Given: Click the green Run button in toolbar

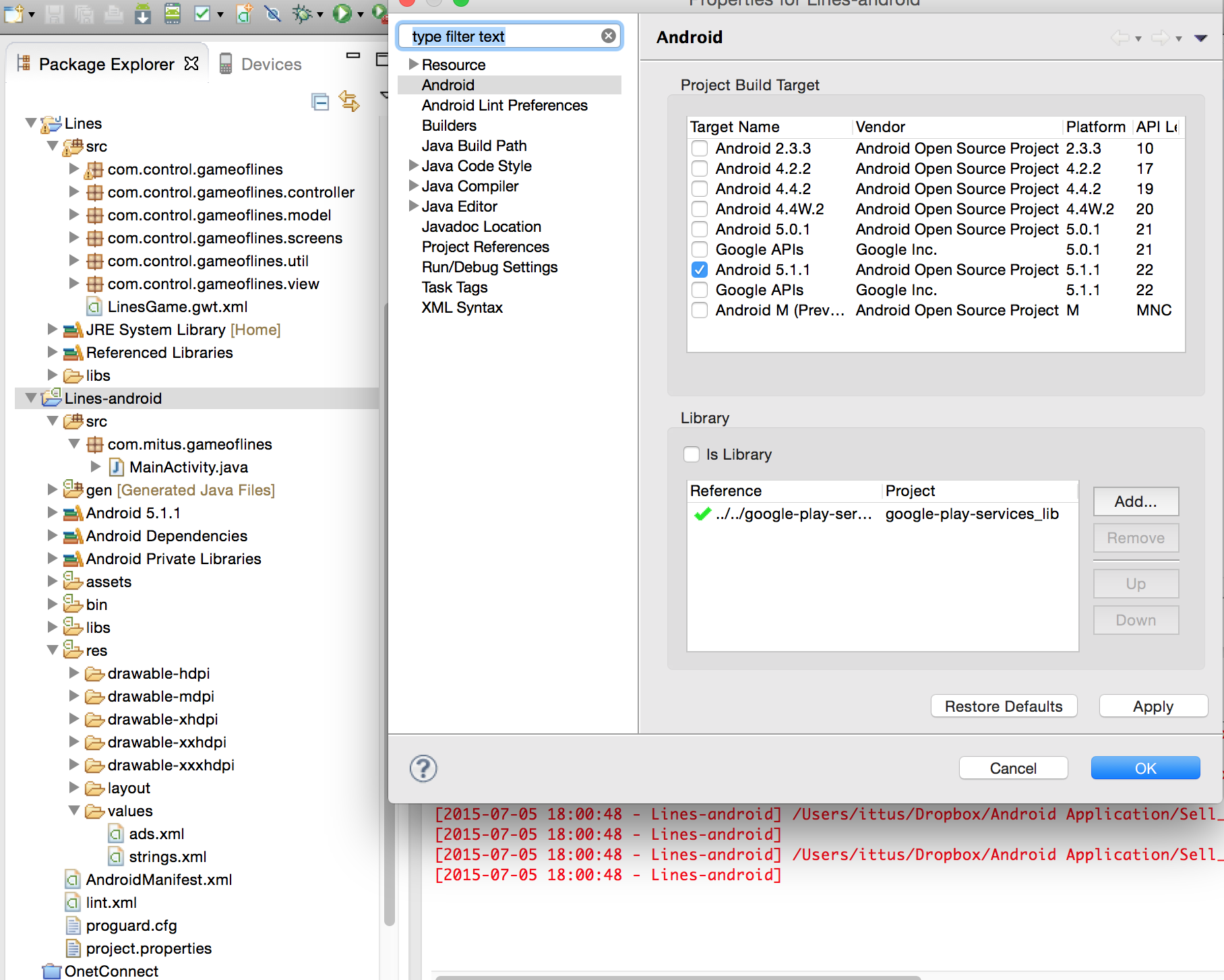Looking at the screenshot, I should pos(342,13).
